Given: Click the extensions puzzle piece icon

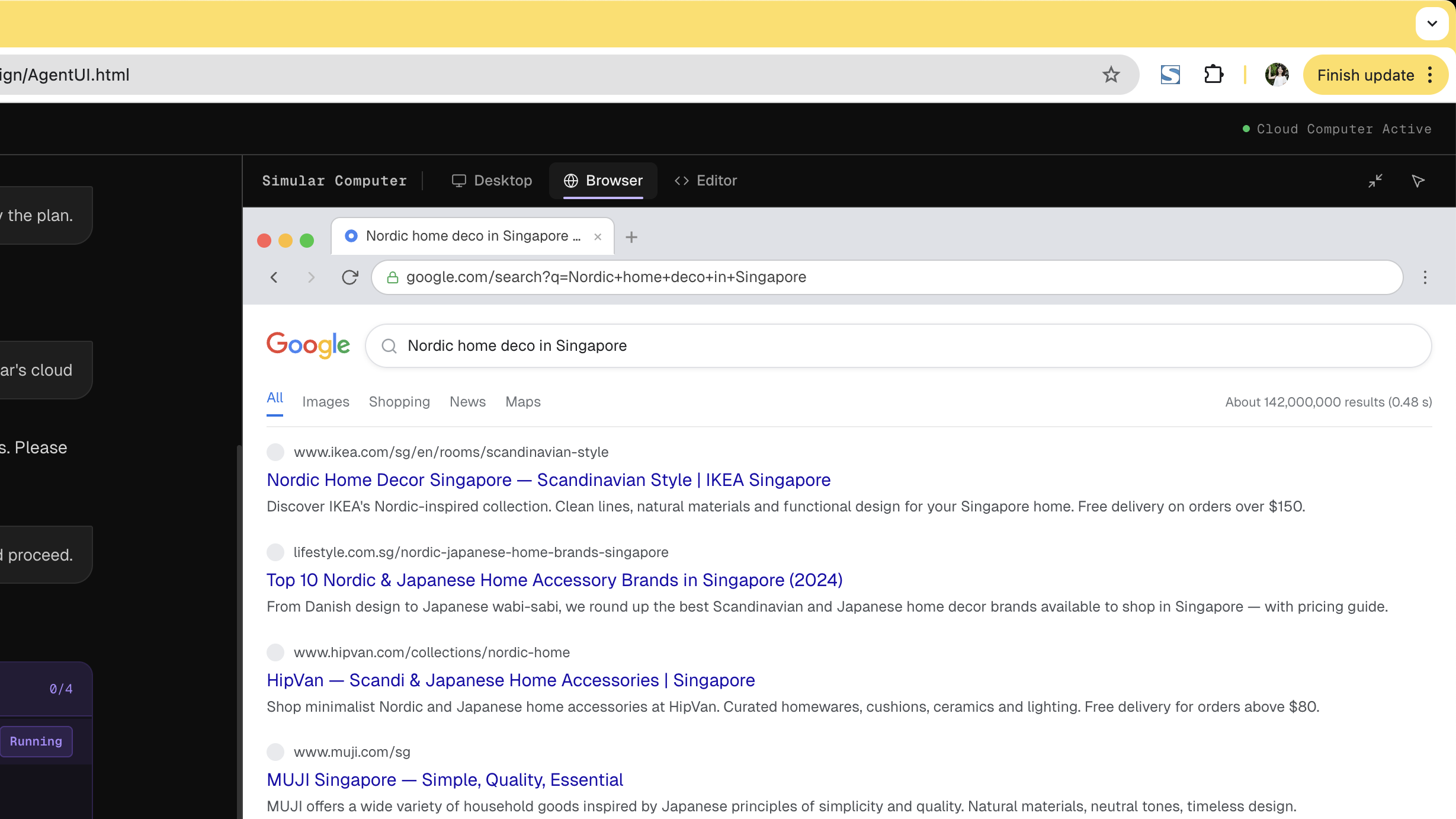Looking at the screenshot, I should 1214,75.
